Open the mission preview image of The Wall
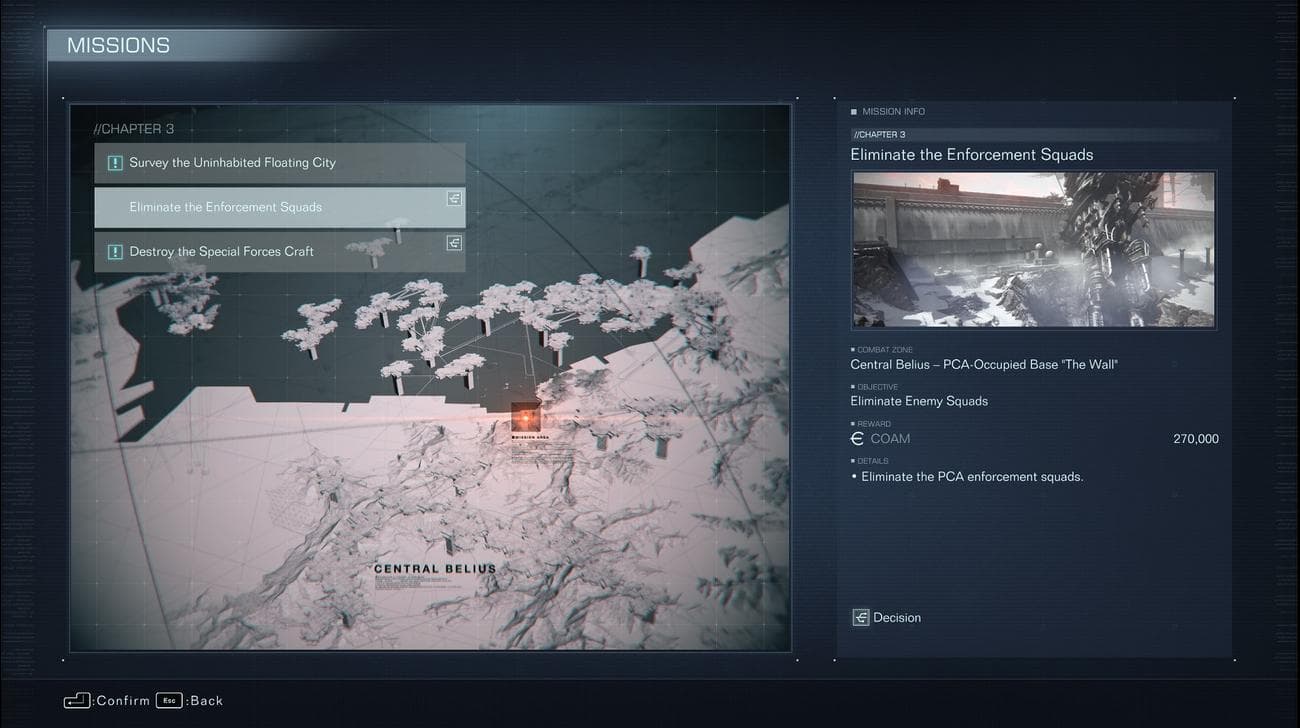The image size is (1300, 728). point(1033,250)
